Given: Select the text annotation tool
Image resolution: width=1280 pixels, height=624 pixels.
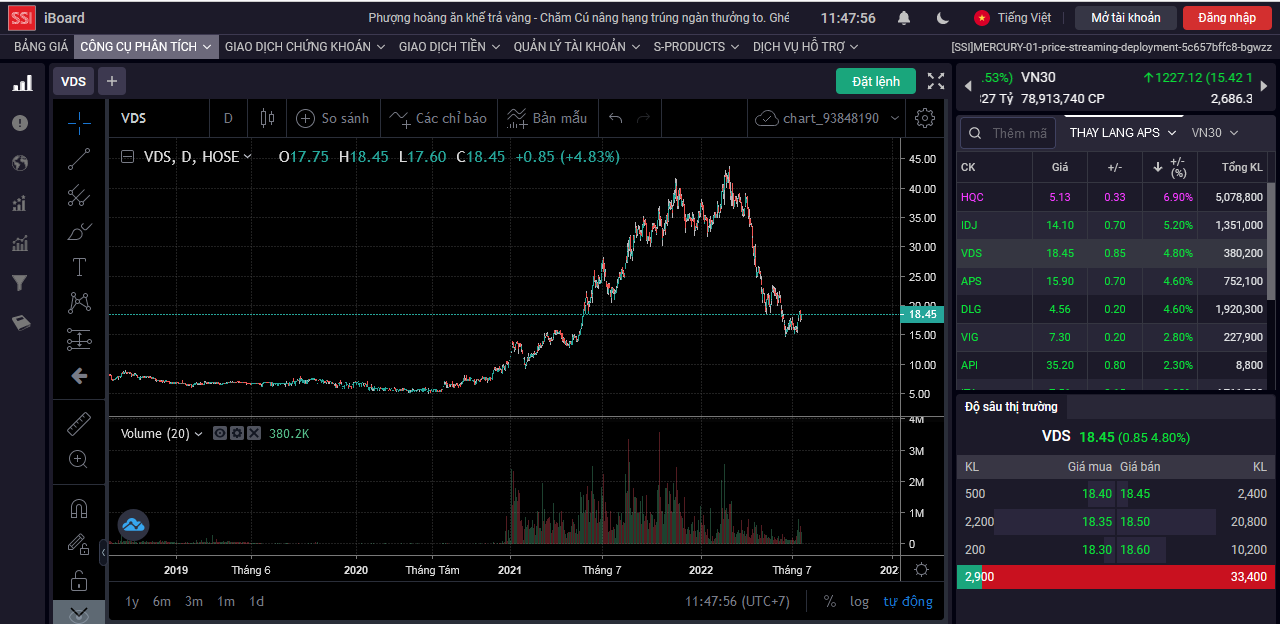Looking at the screenshot, I should click(79, 267).
